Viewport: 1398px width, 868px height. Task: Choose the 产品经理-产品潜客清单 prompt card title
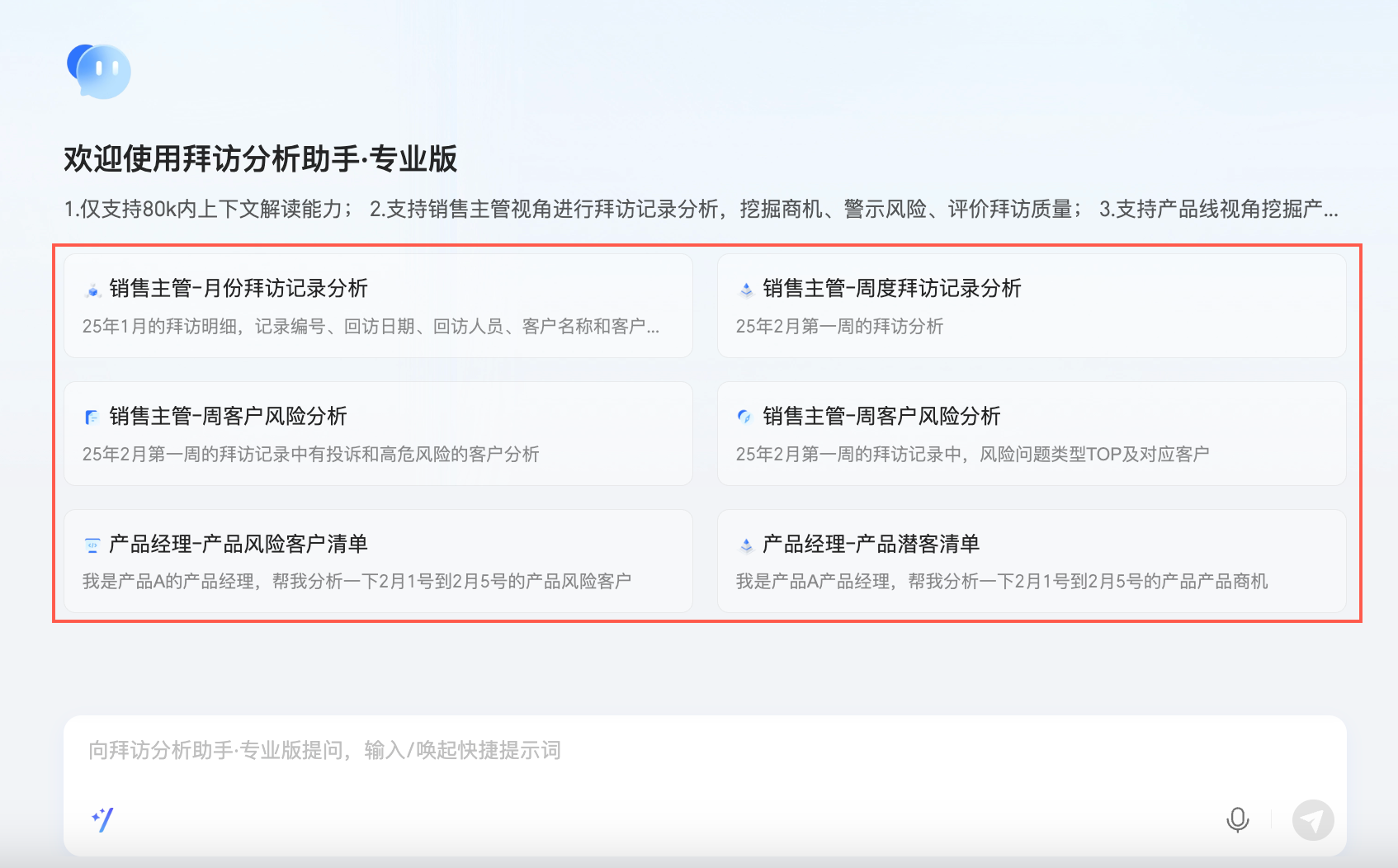click(871, 544)
